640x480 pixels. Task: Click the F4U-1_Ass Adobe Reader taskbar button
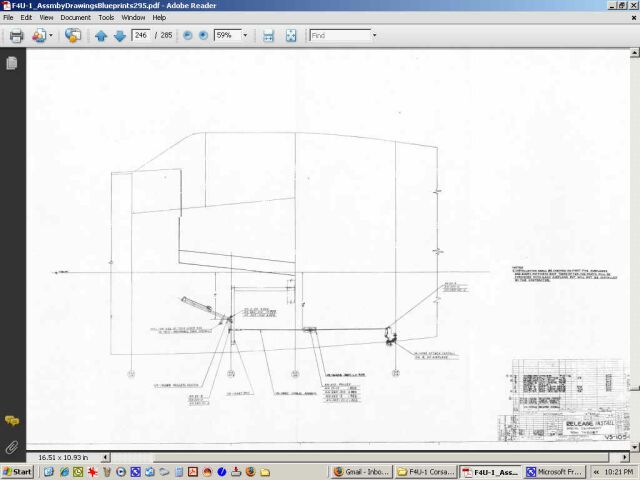click(x=490, y=472)
